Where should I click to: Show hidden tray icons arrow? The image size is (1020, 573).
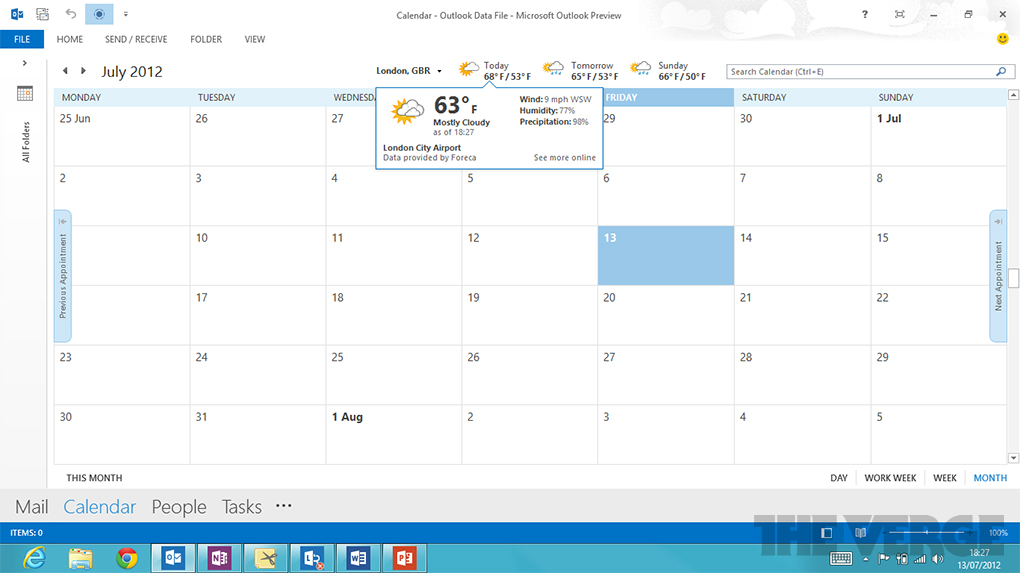pos(866,559)
